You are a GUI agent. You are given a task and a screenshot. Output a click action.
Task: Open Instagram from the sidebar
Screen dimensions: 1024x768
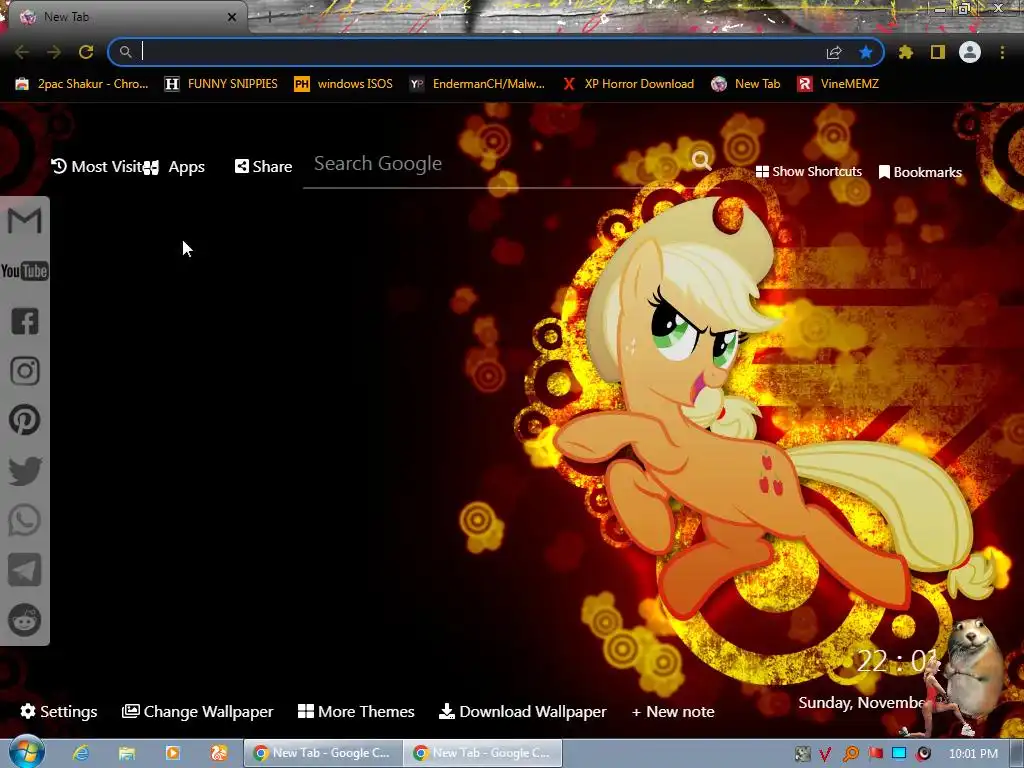point(25,371)
